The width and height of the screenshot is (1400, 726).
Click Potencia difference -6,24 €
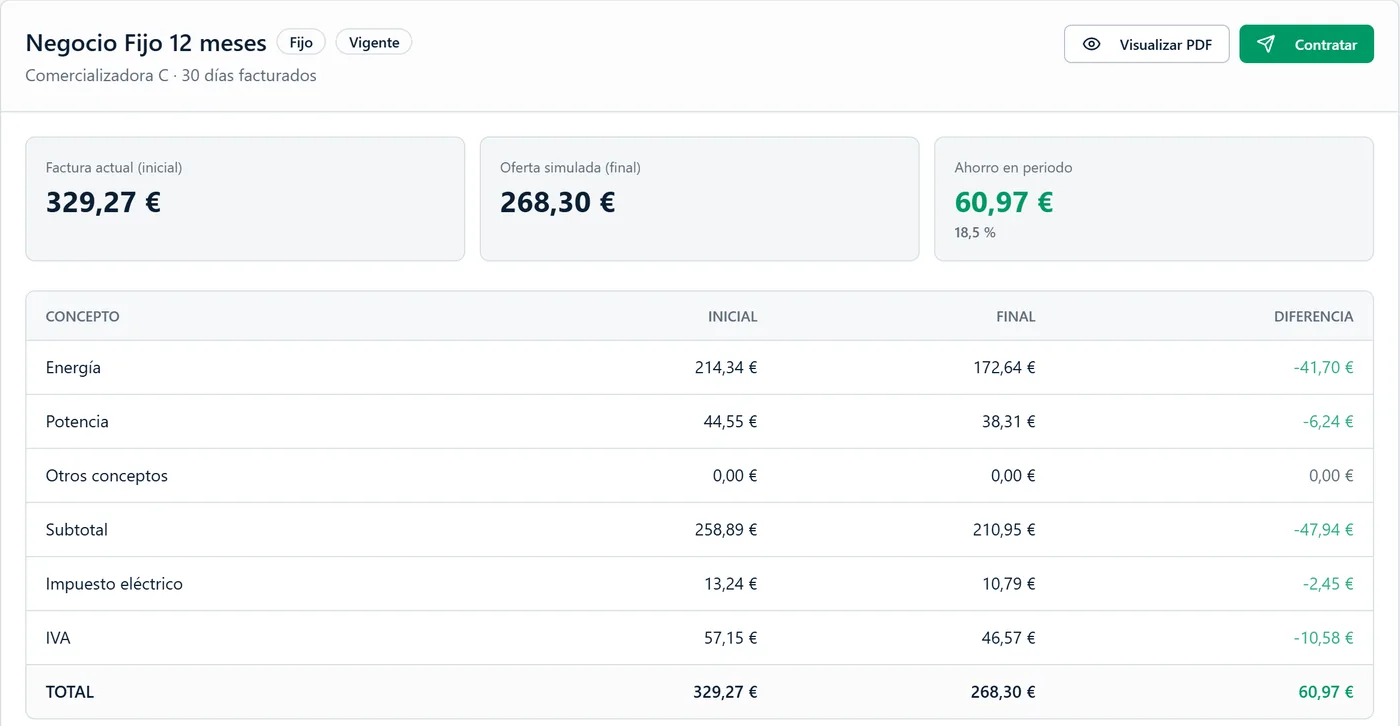click(1328, 422)
